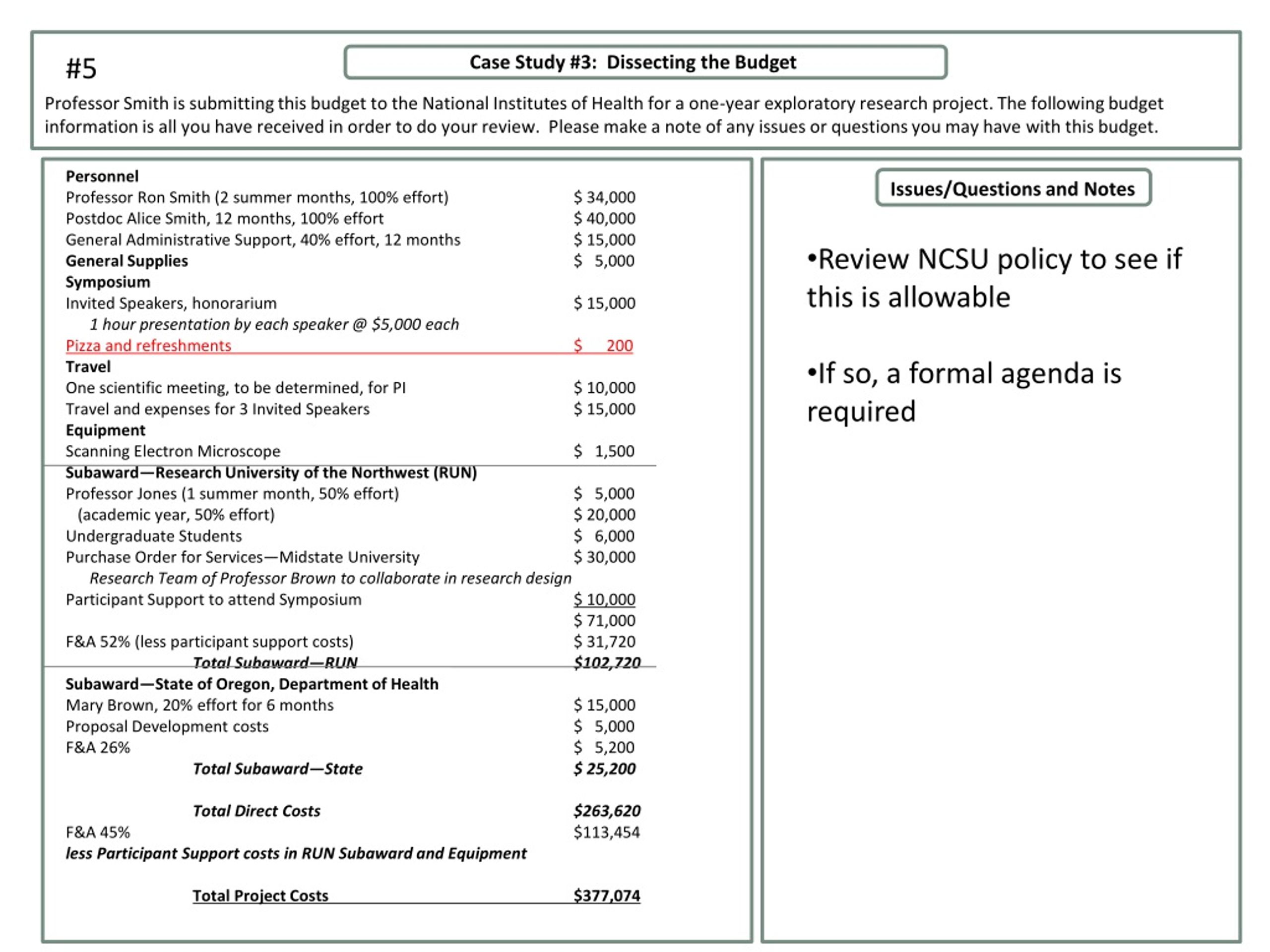Click the '$ 1,500' amount

pos(604,451)
